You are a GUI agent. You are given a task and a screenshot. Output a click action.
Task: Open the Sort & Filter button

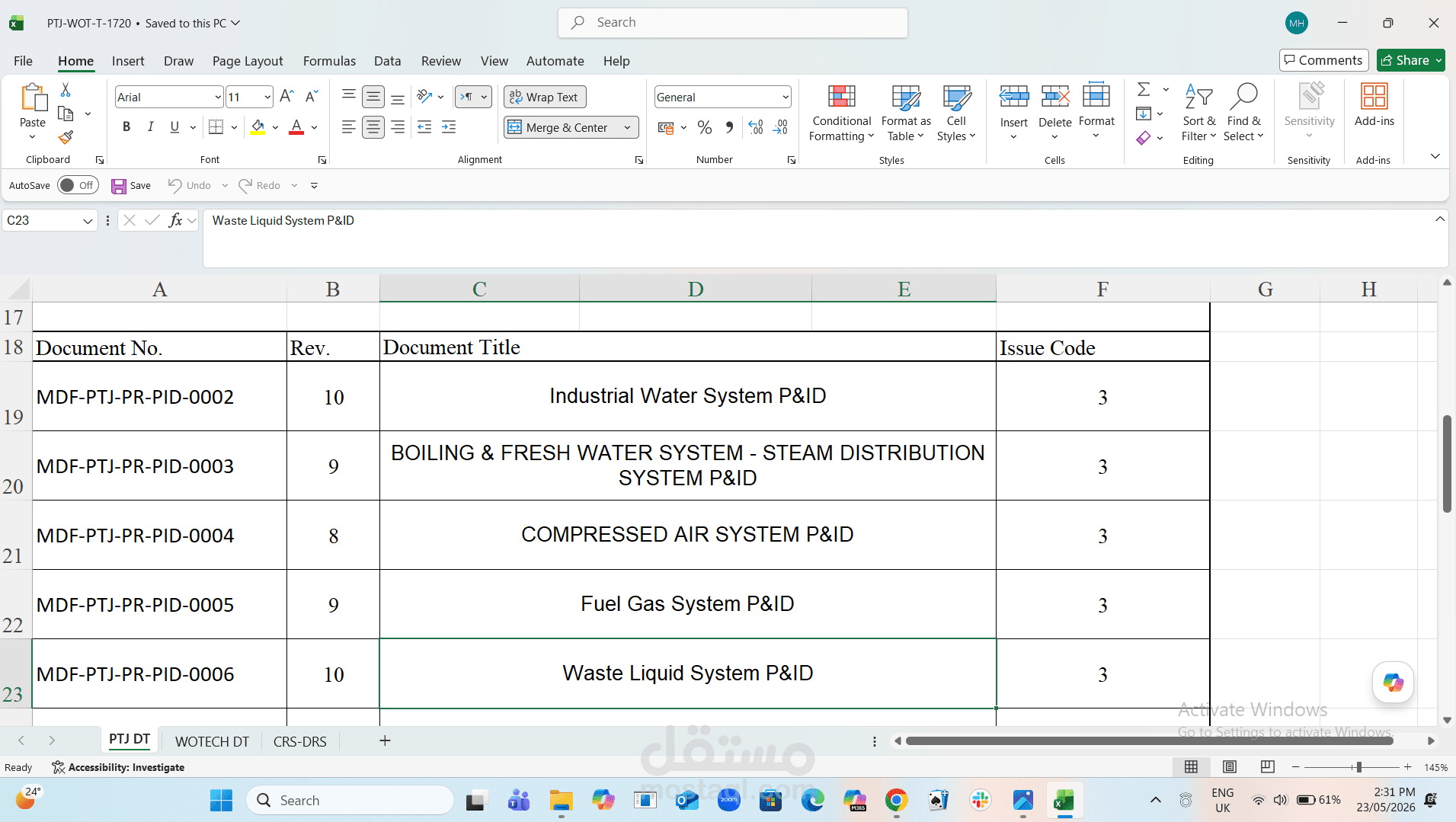[x=1199, y=113]
